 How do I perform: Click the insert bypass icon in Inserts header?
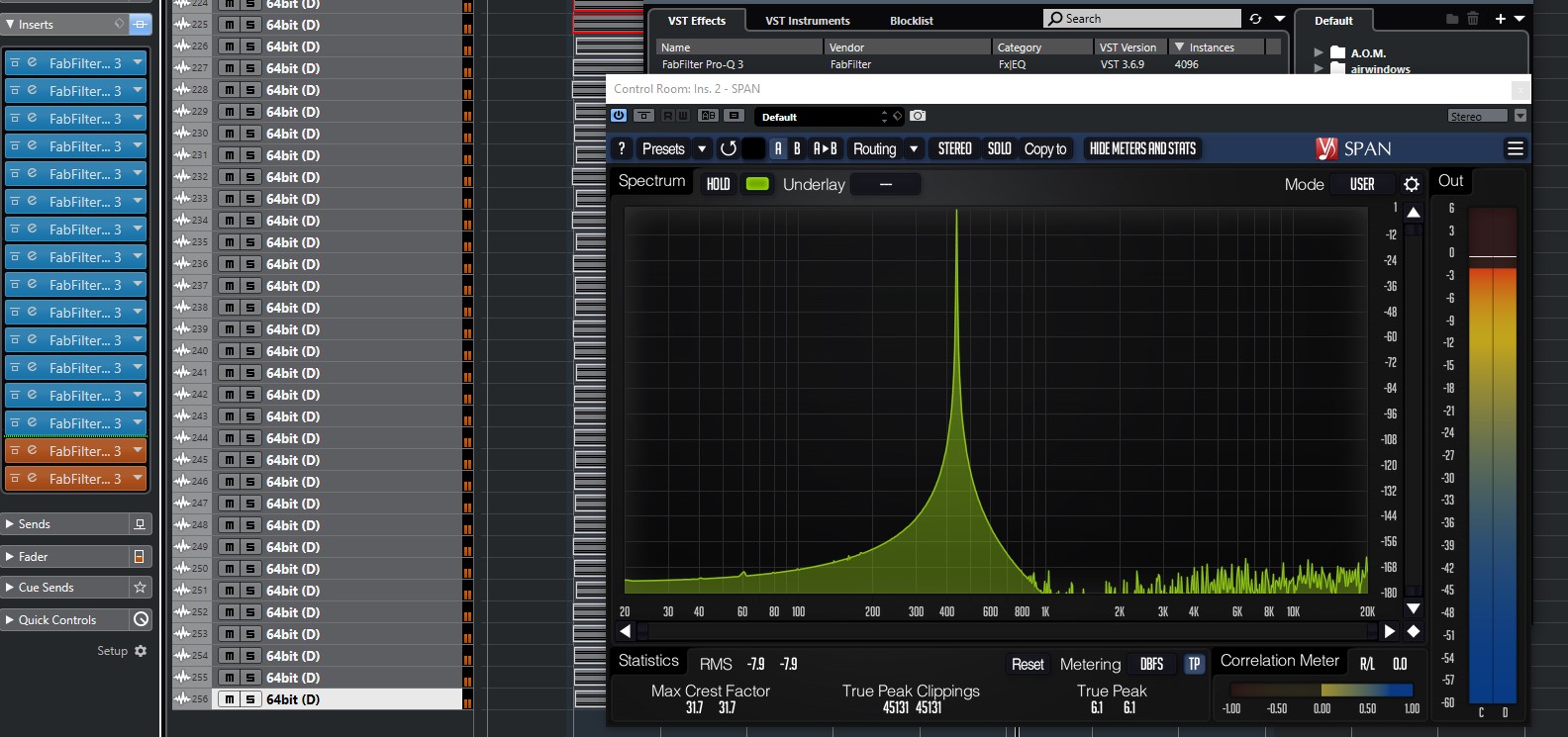pyautogui.click(x=141, y=24)
